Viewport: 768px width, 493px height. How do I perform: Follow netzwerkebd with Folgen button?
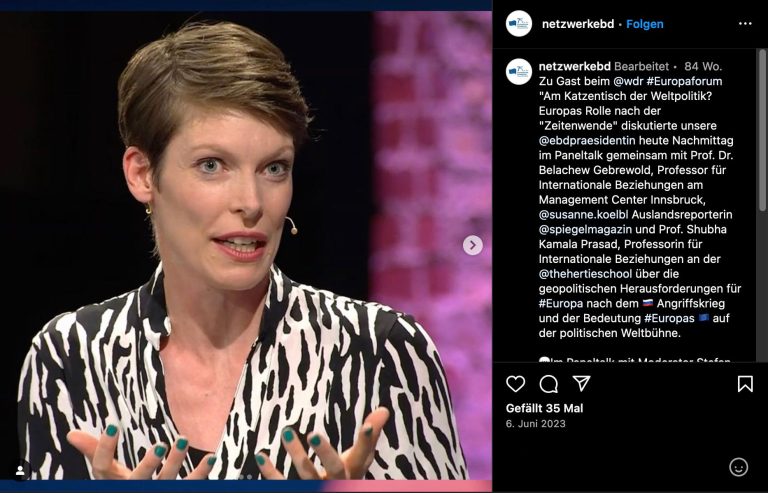pyautogui.click(x=645, y=24)
